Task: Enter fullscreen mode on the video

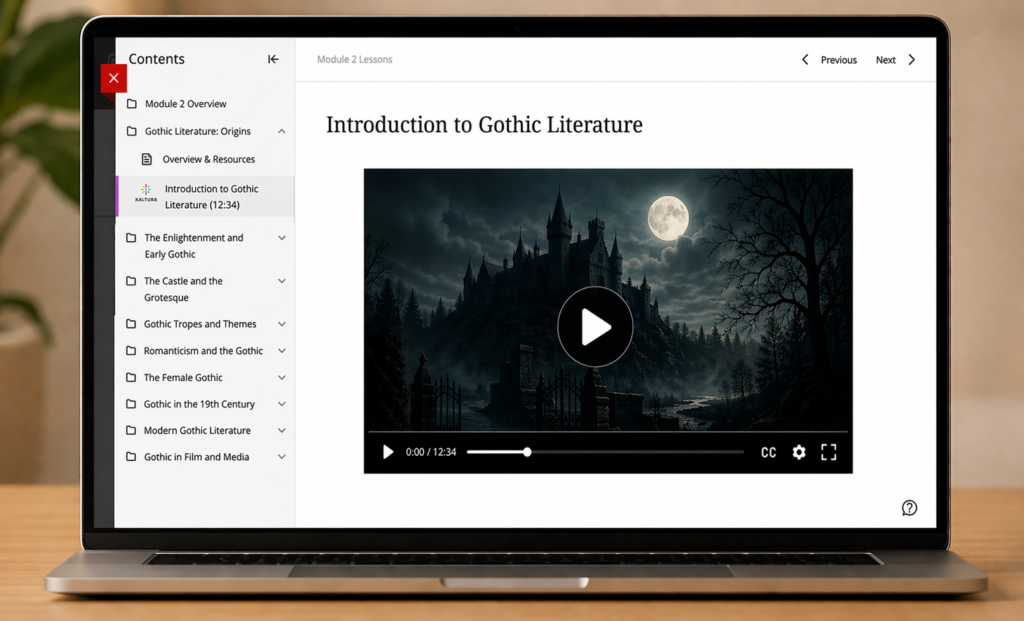Action: [x=828, y=452]
